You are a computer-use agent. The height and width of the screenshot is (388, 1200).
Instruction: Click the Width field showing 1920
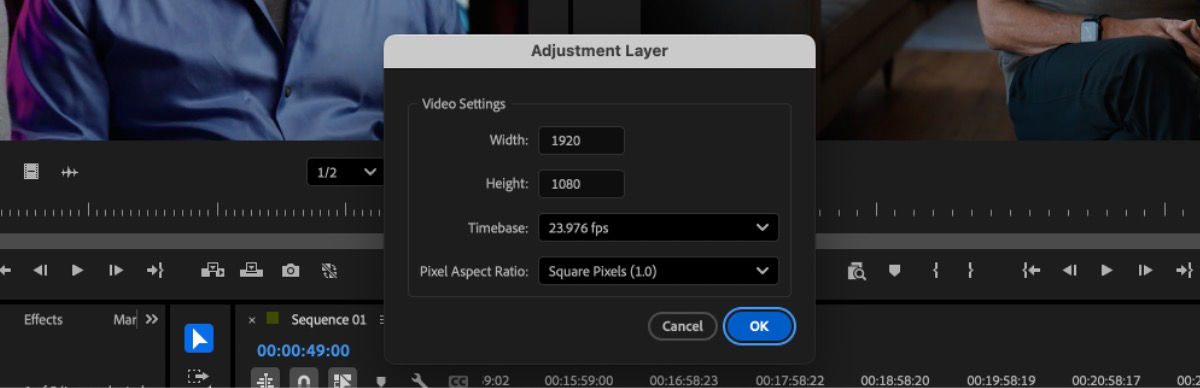pyautogui.click(x=581, y=141)
